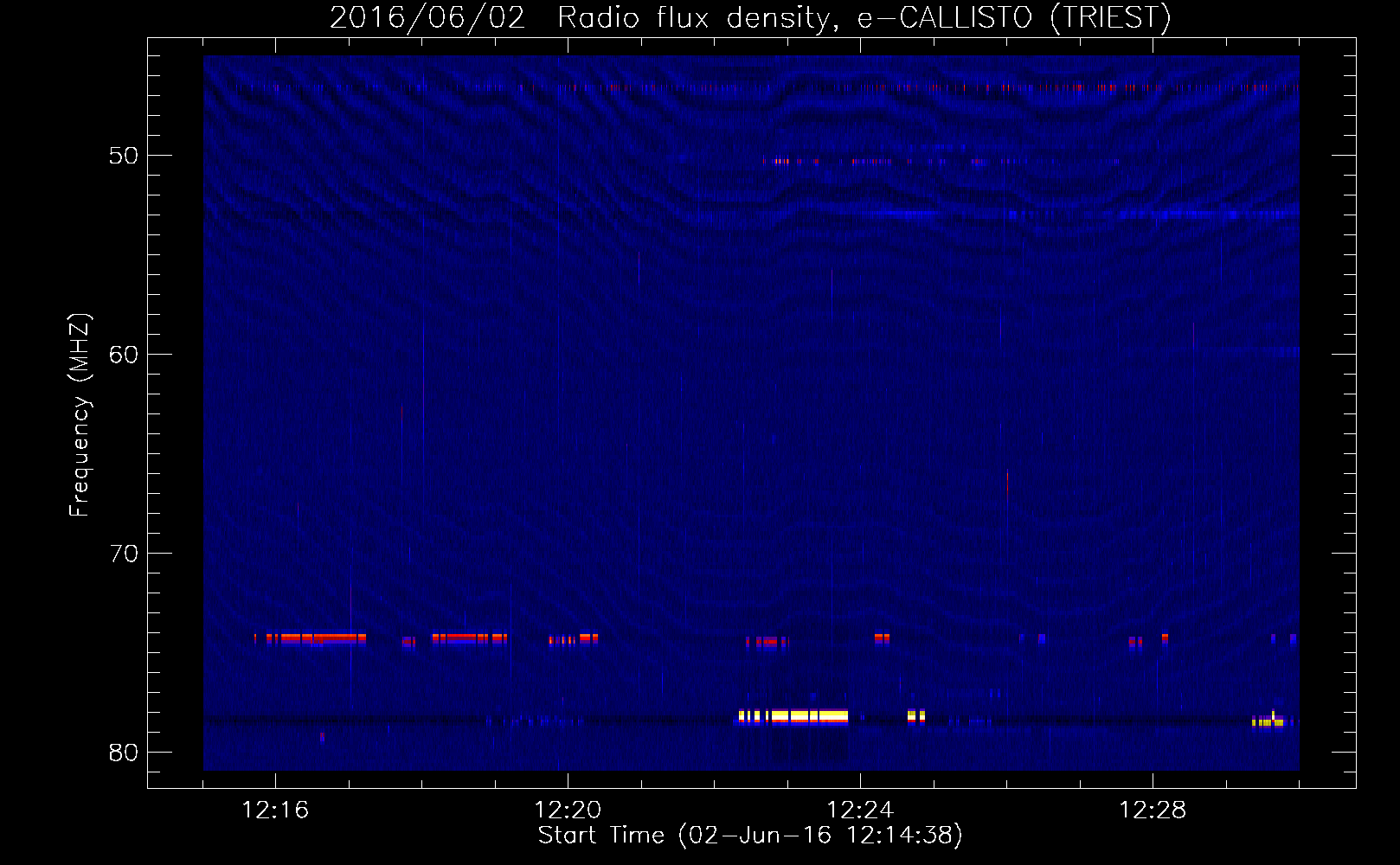
Task: Click the 80 frequency tick label
Action: click(123, 753)
